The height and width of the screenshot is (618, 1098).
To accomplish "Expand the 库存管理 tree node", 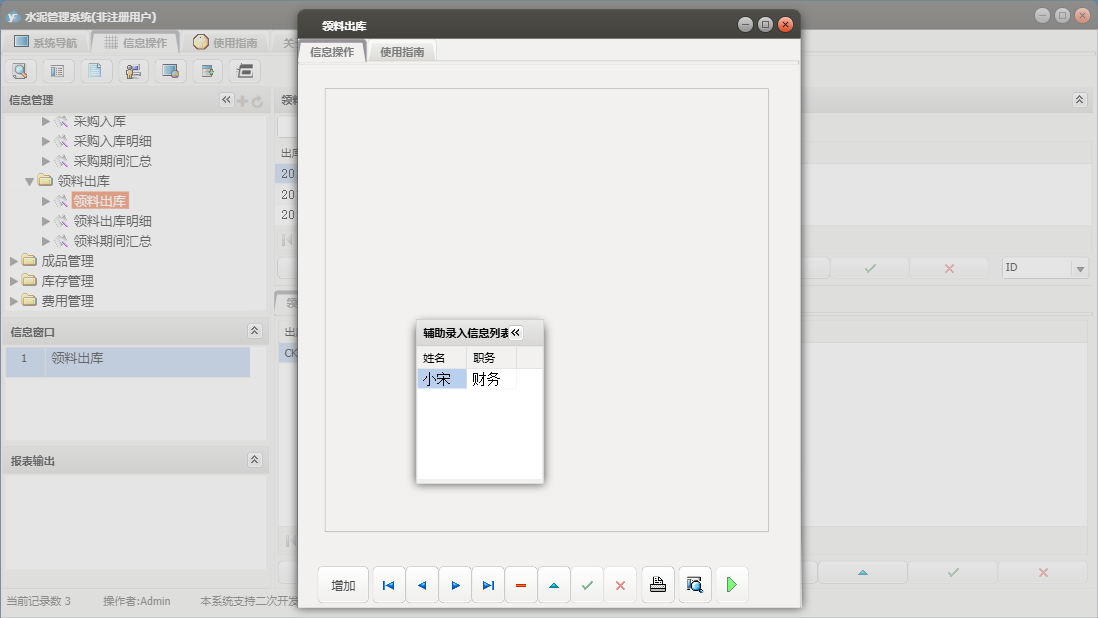I will tap(14, 281).
